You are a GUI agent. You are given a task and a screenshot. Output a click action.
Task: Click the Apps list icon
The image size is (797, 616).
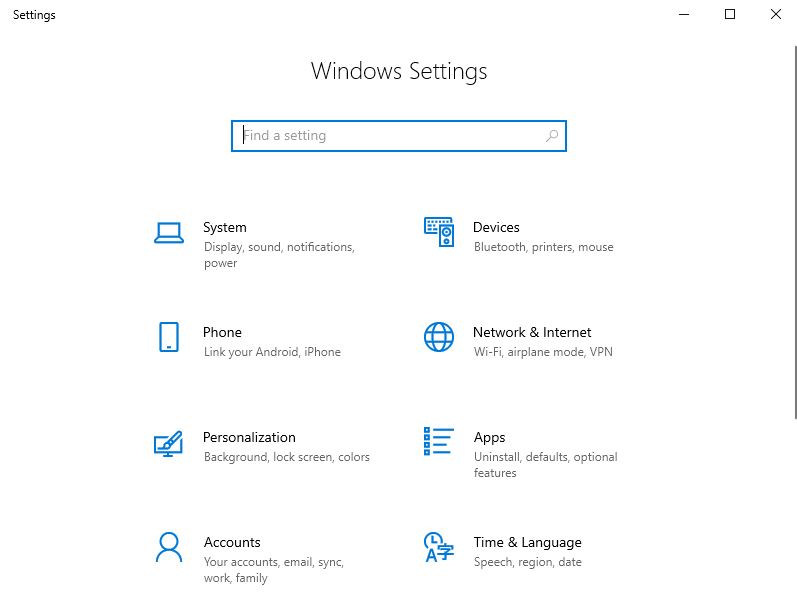439,441
